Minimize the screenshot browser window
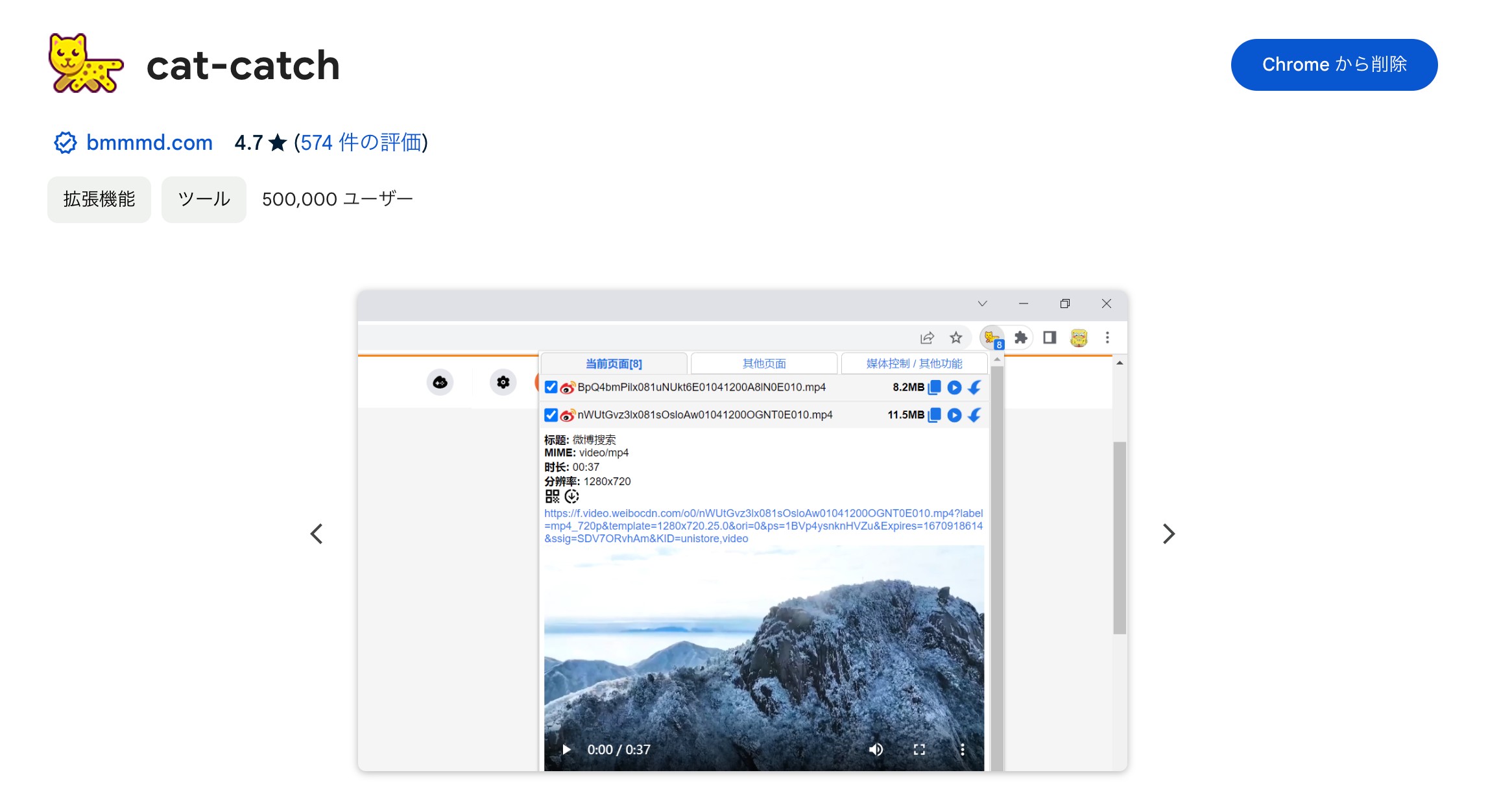 tap(1024, 304)
